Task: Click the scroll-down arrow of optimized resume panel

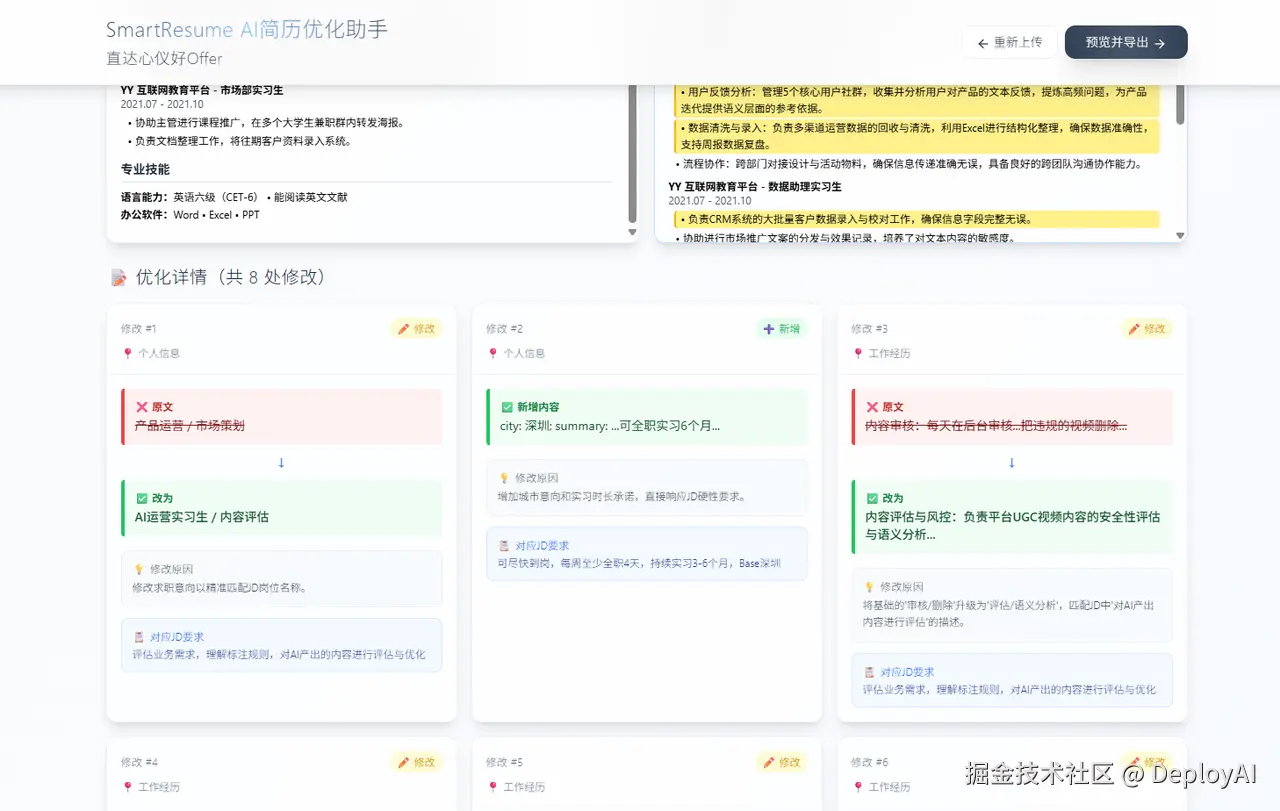Action: 1180,236
